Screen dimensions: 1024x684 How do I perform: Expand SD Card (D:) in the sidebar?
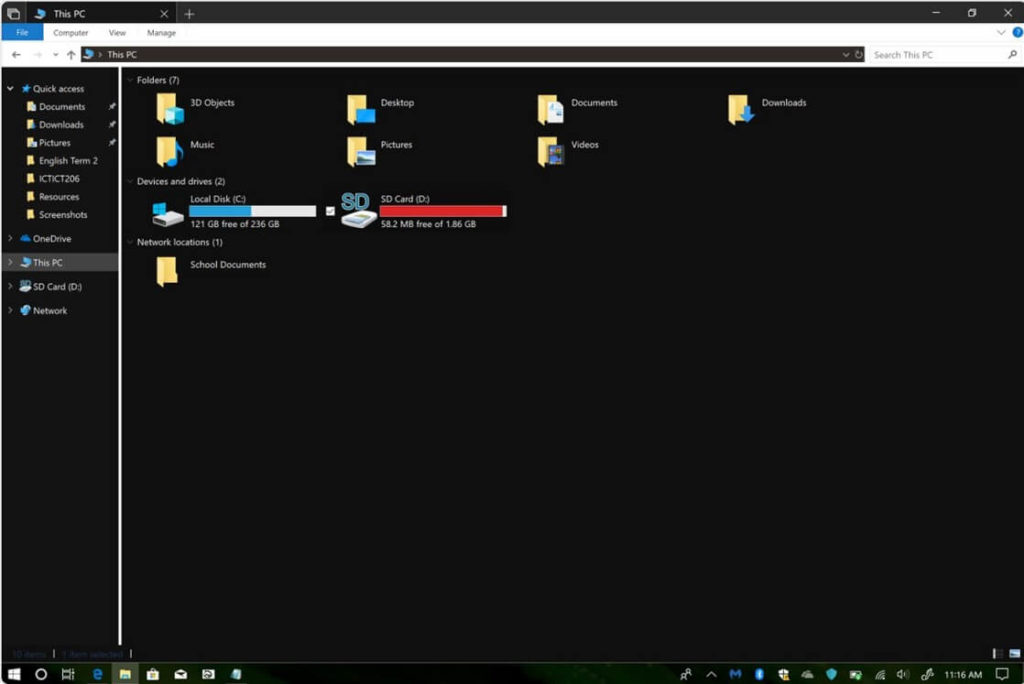(x=10, y=286)
